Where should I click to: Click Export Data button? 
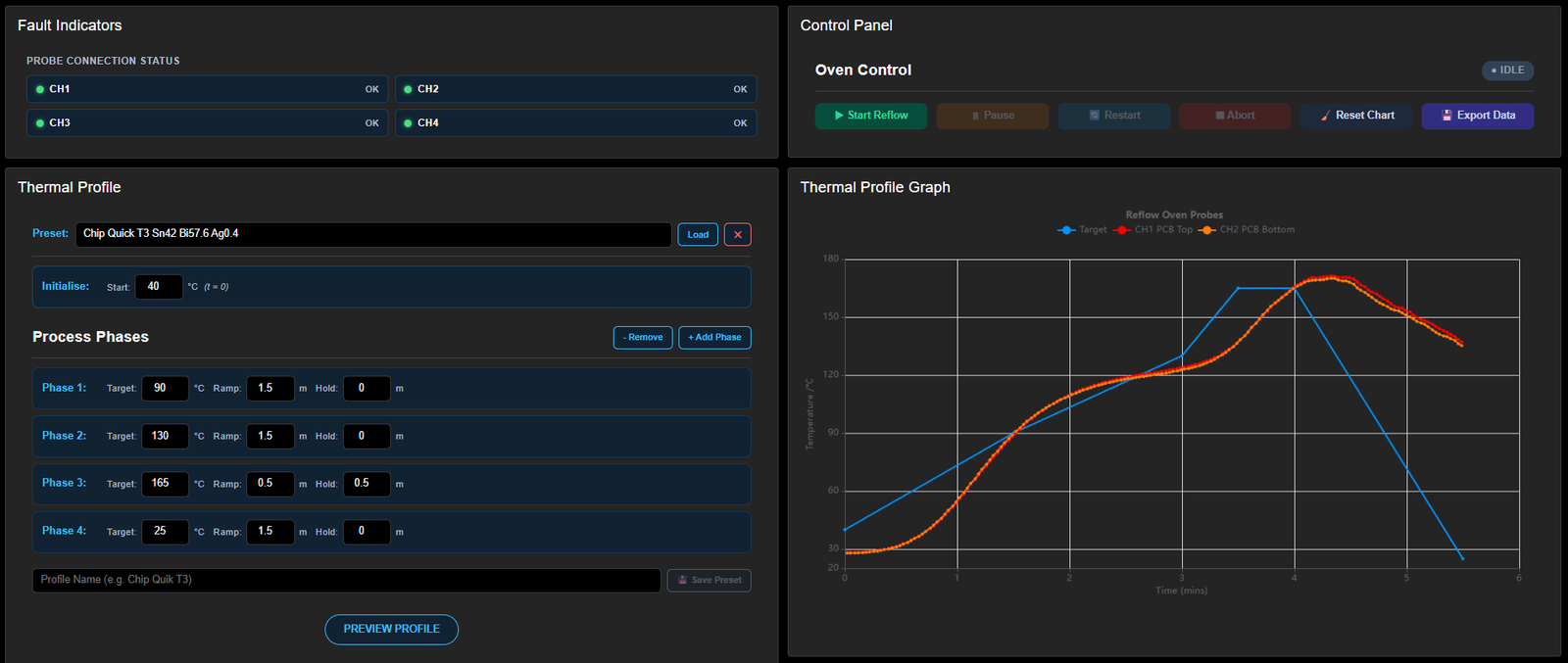pyautogui.click(x=1478, y=116)
